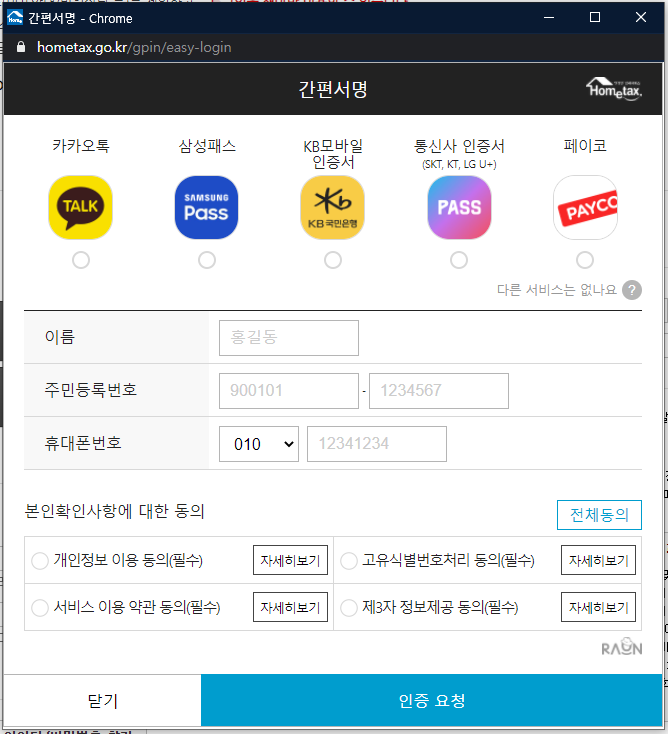Open 자세히보기 for 제3자 정보제공 동의

tap(598, 607)
